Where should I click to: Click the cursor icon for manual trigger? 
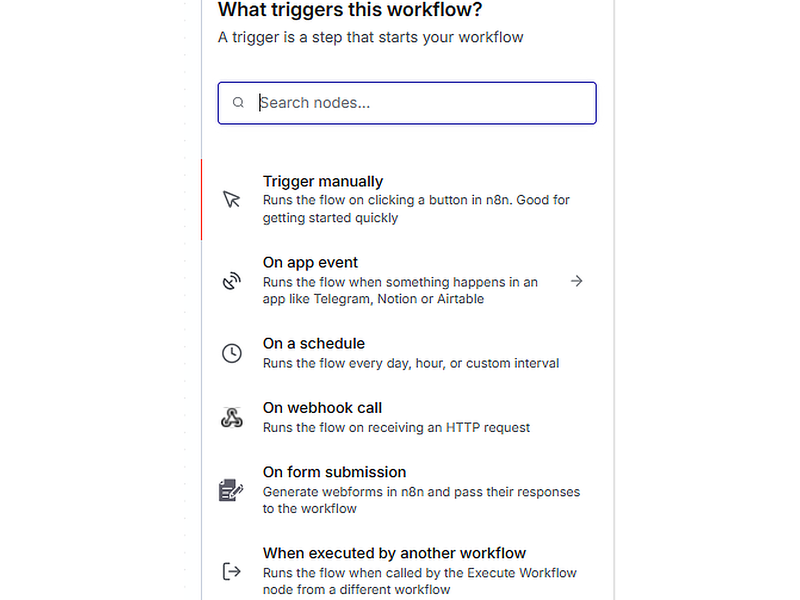[231, 199]
